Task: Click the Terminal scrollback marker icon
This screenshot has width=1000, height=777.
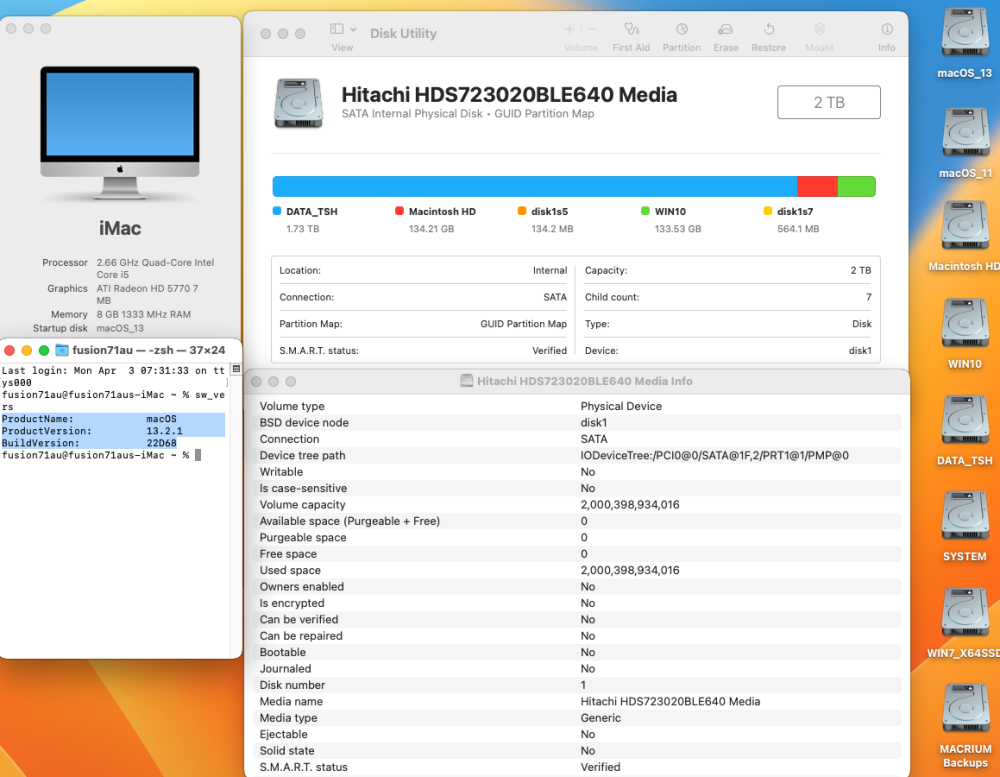Action: point(236,369)
